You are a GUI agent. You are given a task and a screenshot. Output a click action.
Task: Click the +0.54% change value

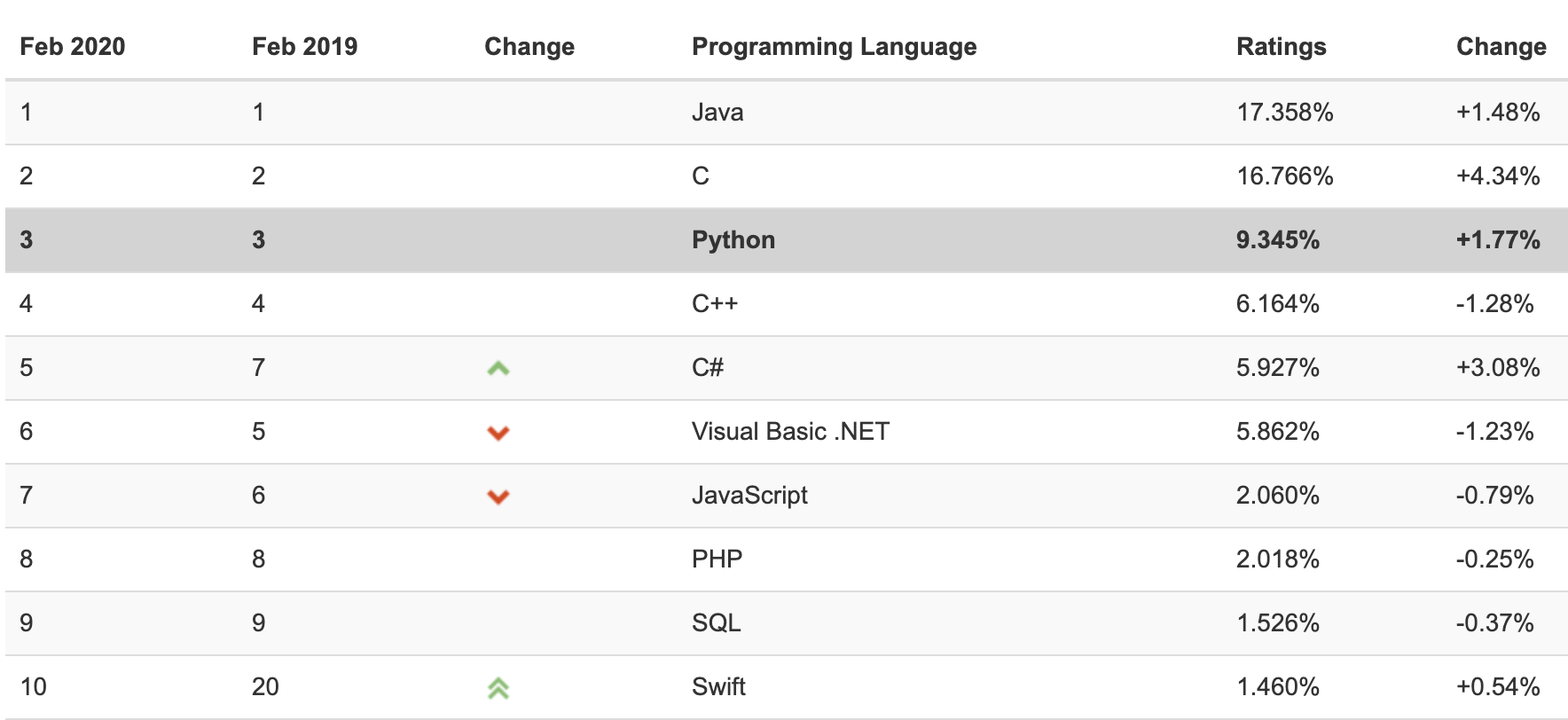[1498, 687]
